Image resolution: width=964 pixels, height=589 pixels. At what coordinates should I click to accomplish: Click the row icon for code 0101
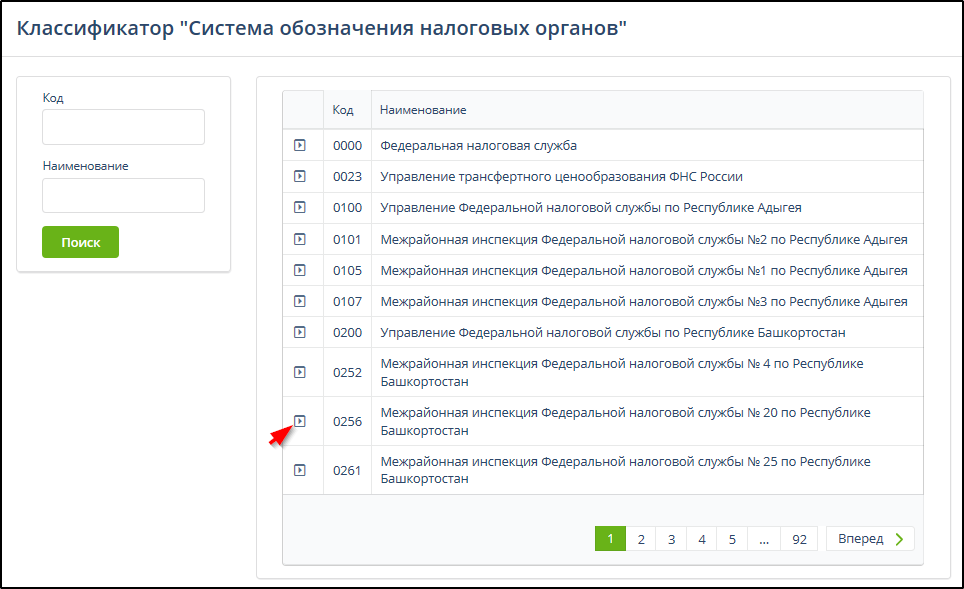point(299,239)
